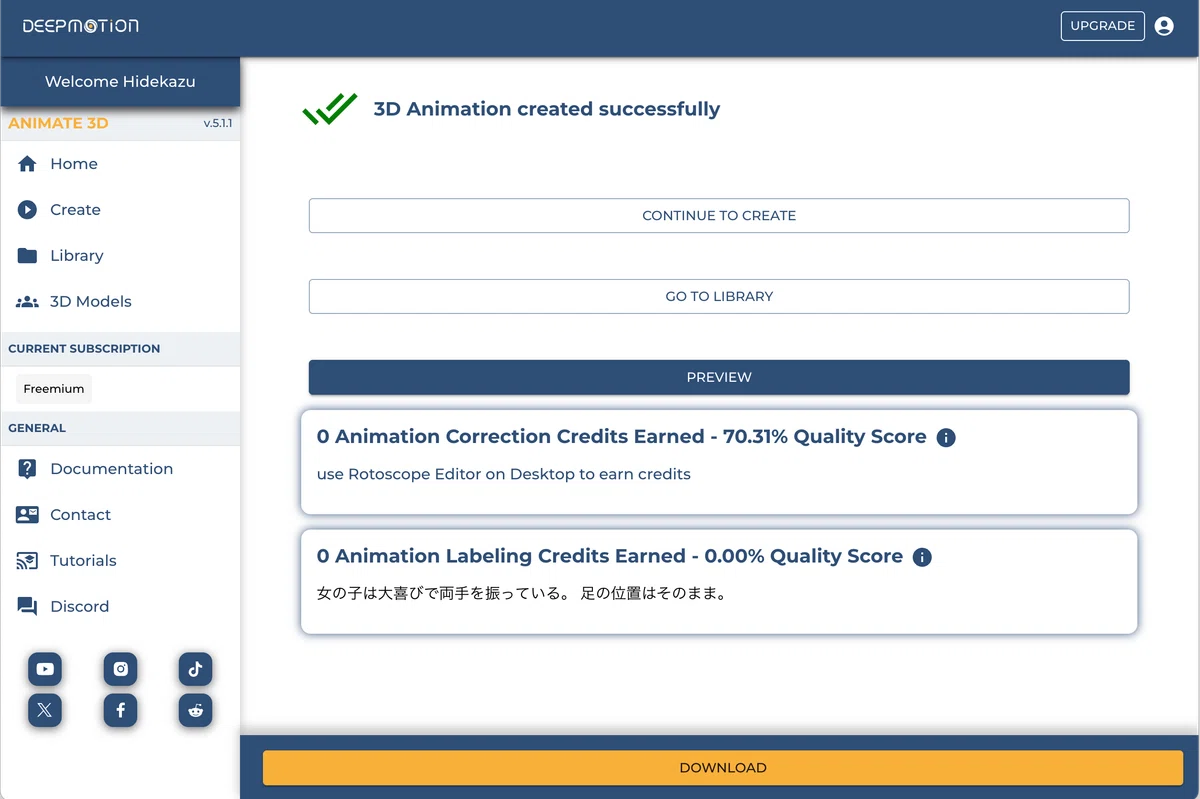Click the Freemium subscription badge
The height and width of the screenshot is (799, 1200).
tap(54, 389)
